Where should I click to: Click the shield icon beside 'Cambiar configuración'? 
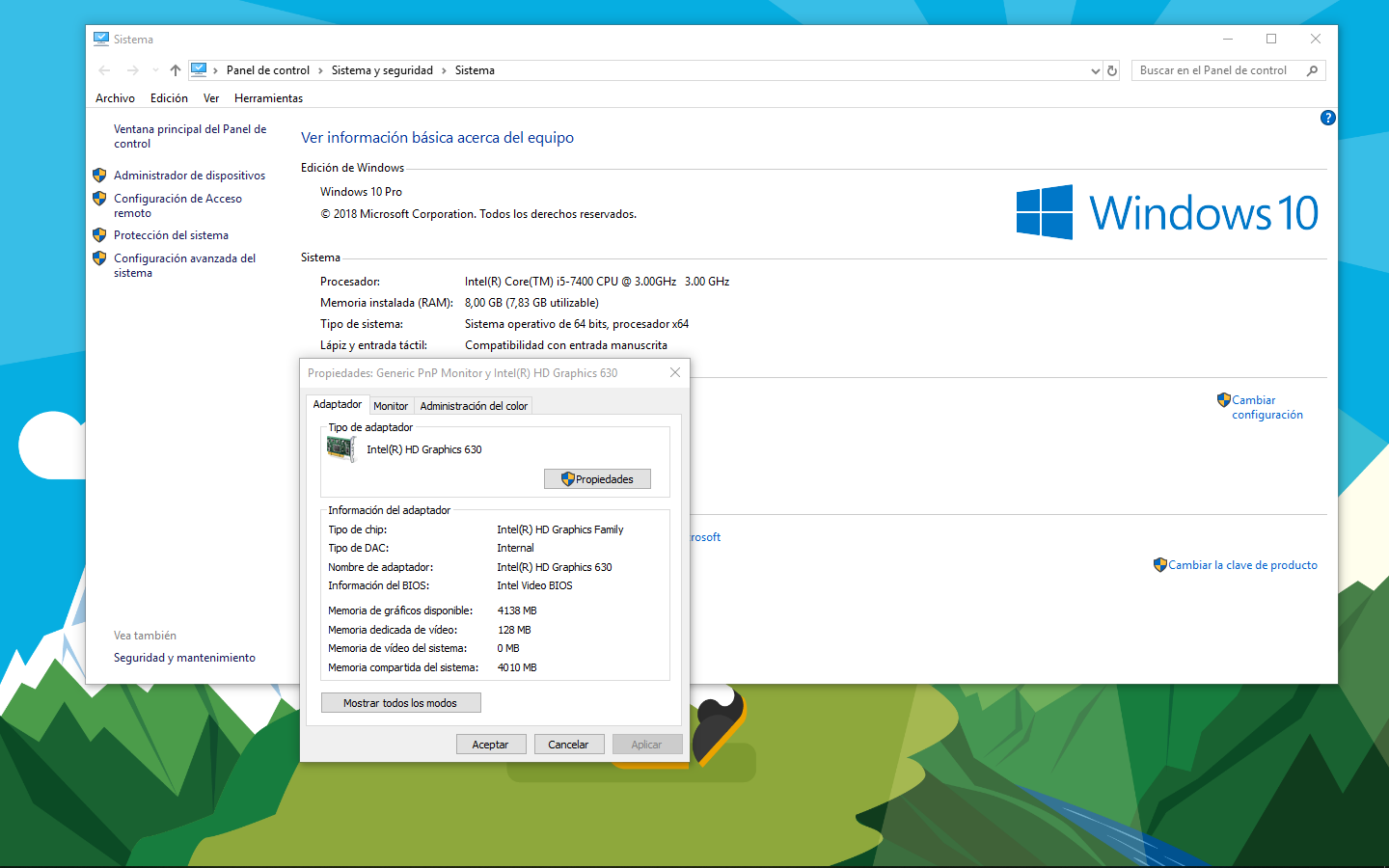point(1224,399)
